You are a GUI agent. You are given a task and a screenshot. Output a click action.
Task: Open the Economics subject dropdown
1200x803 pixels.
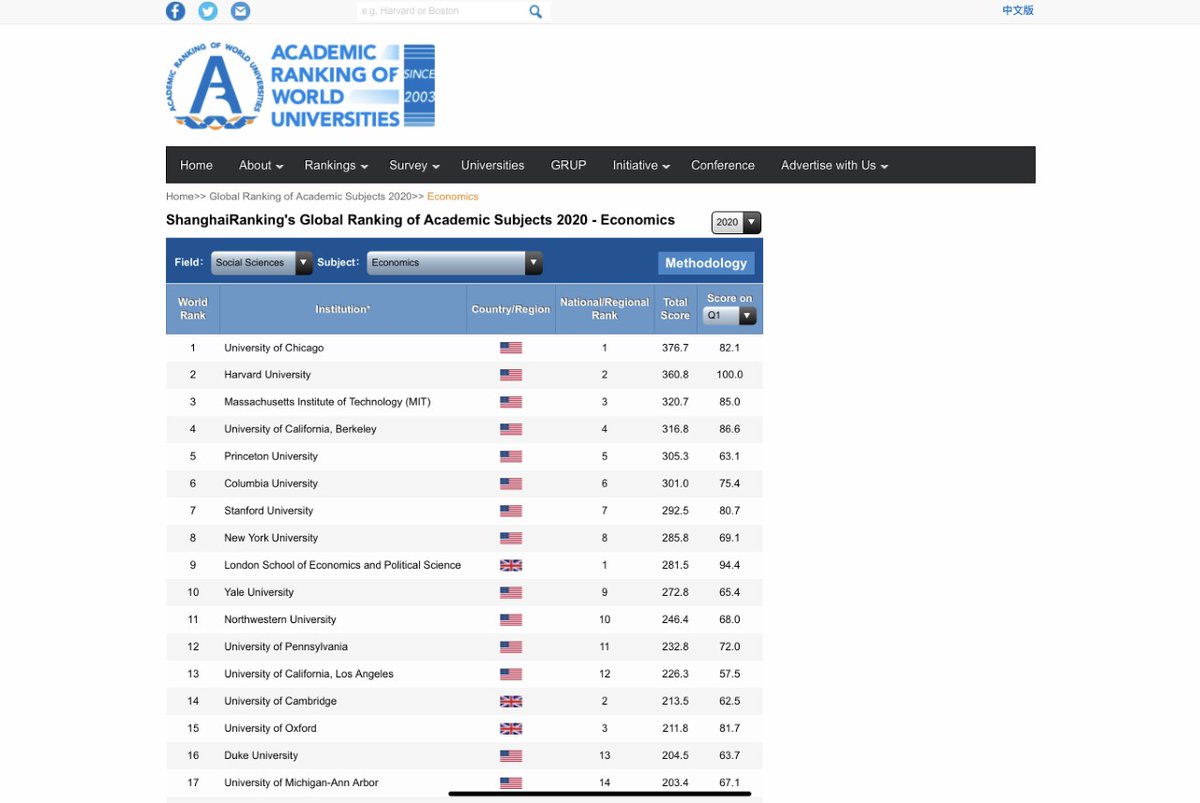[455, 263]
